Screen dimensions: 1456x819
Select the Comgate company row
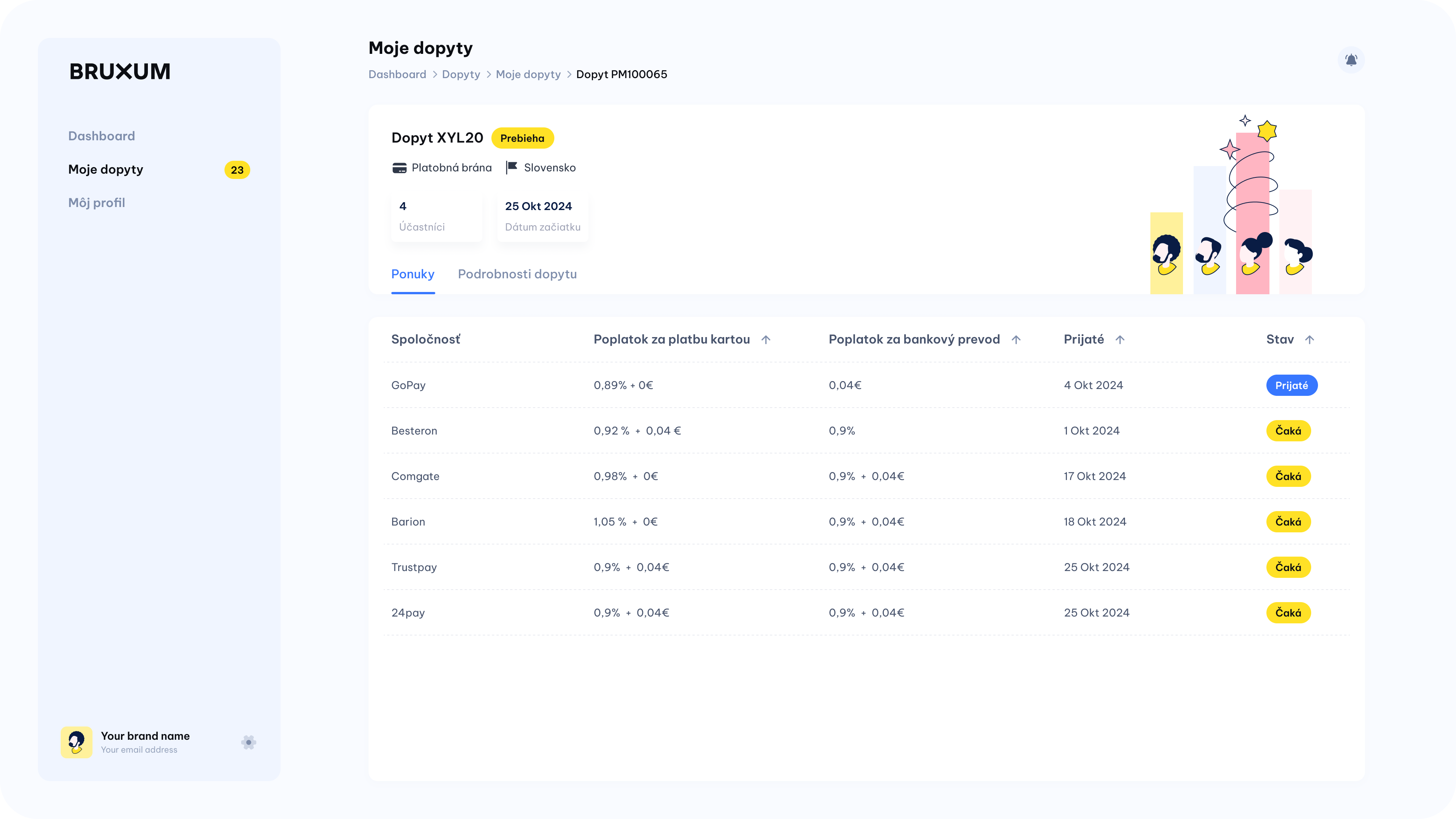[866, 477]
